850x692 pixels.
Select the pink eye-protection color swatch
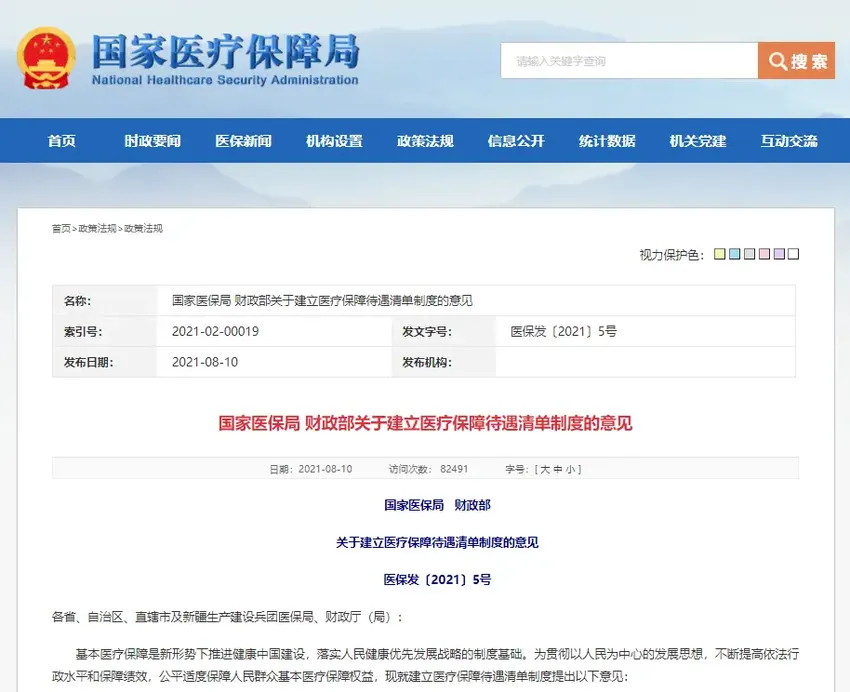coord(764,254)
